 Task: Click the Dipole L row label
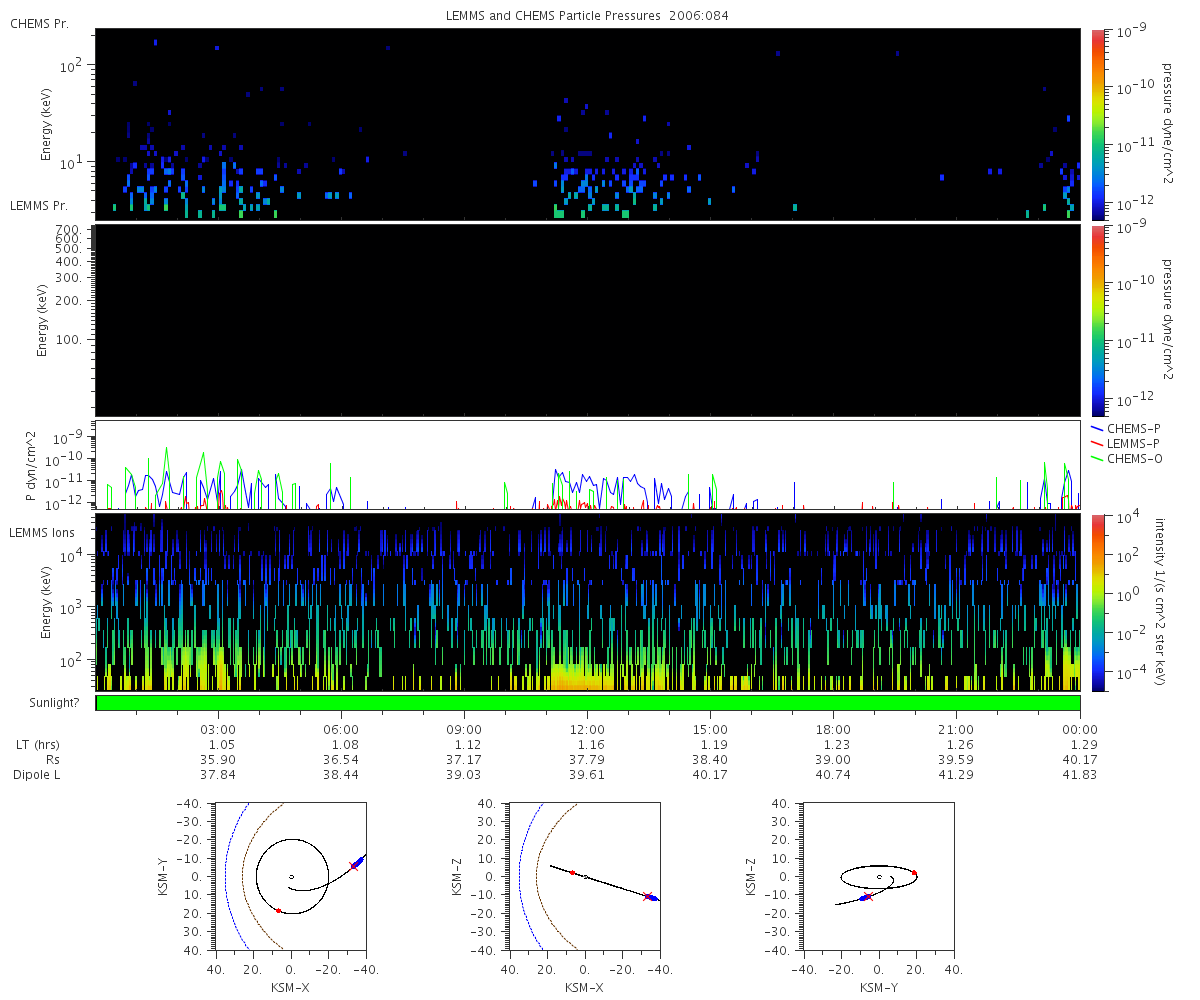click(x=41, y=775)
